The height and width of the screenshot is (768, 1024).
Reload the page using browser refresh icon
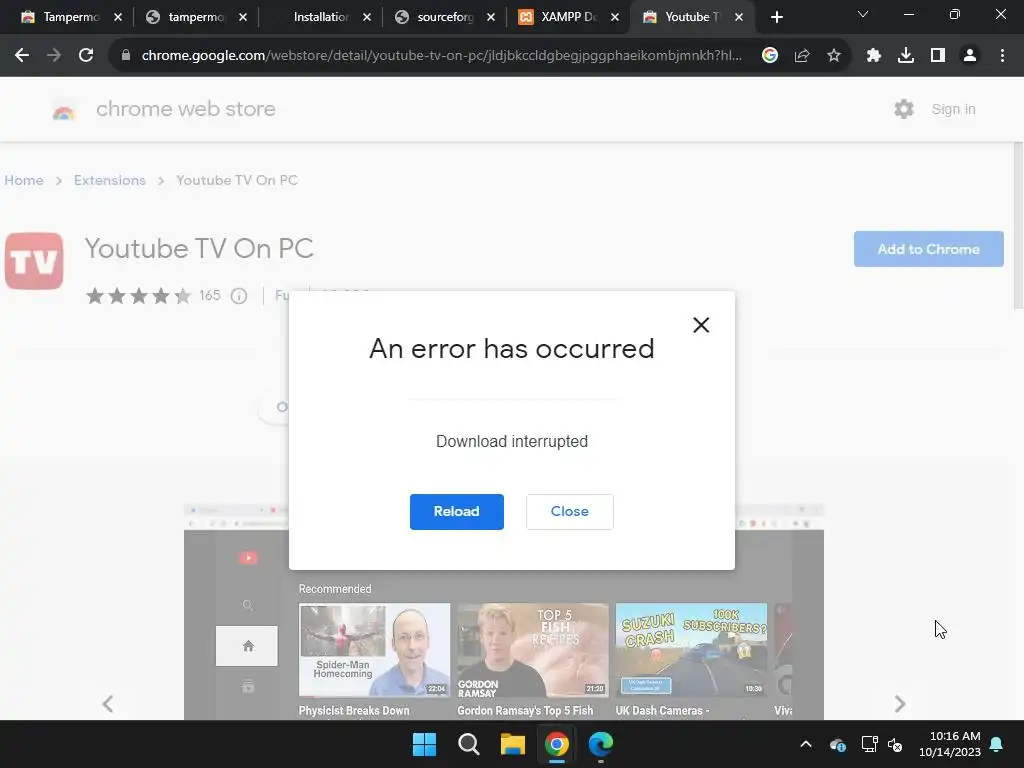click(86, 56)
